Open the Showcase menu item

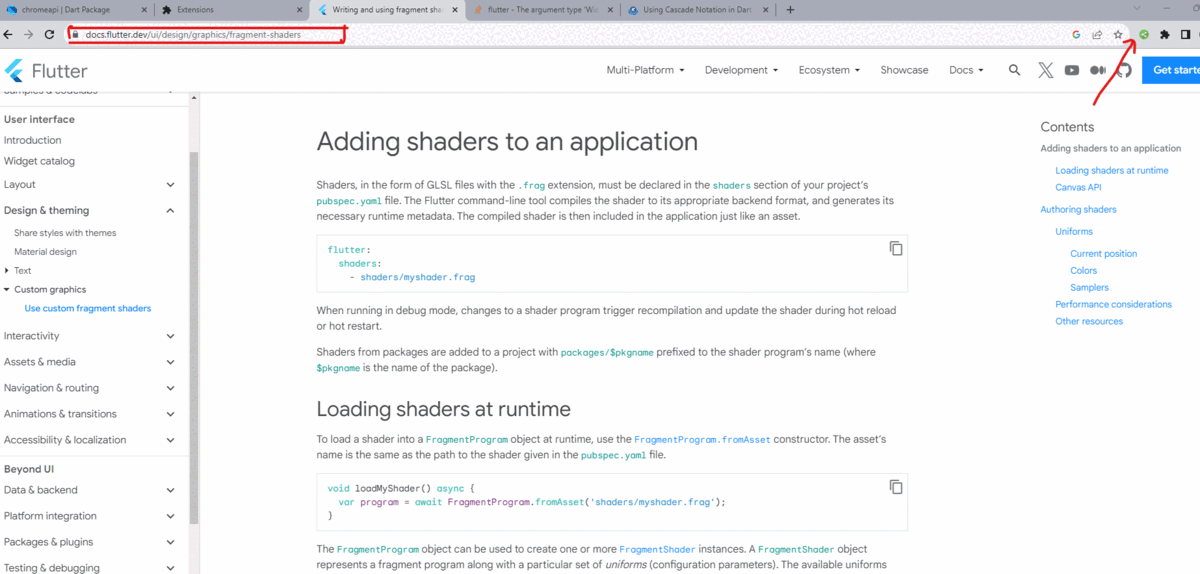[904, 70]
